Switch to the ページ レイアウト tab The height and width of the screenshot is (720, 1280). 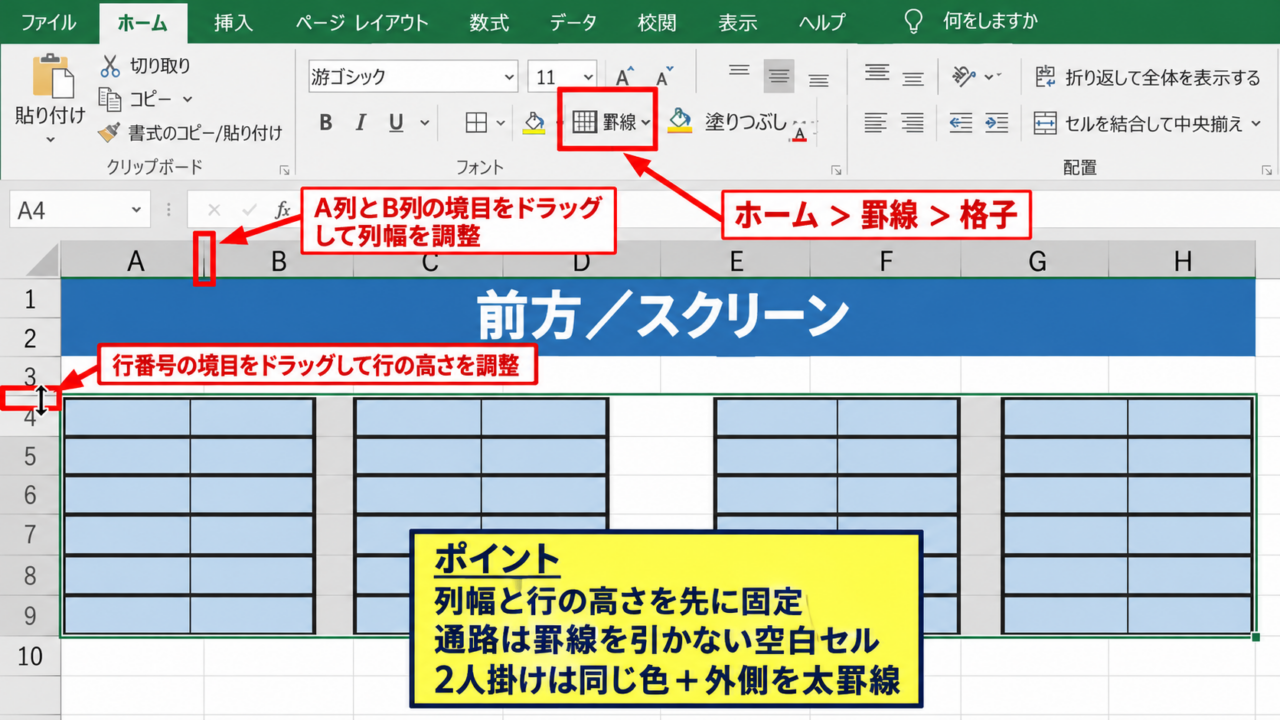point(364,22)
